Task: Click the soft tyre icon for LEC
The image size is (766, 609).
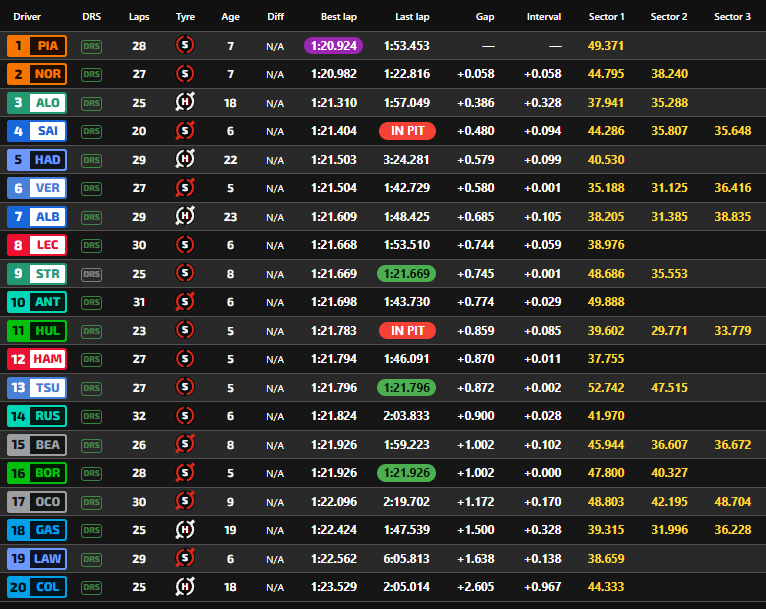Action: [x=185, y=245]
